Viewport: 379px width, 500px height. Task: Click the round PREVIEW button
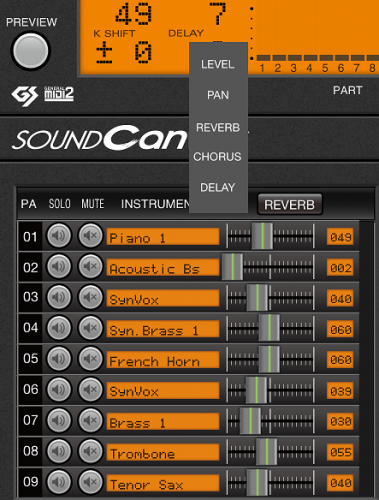(30, 51)
